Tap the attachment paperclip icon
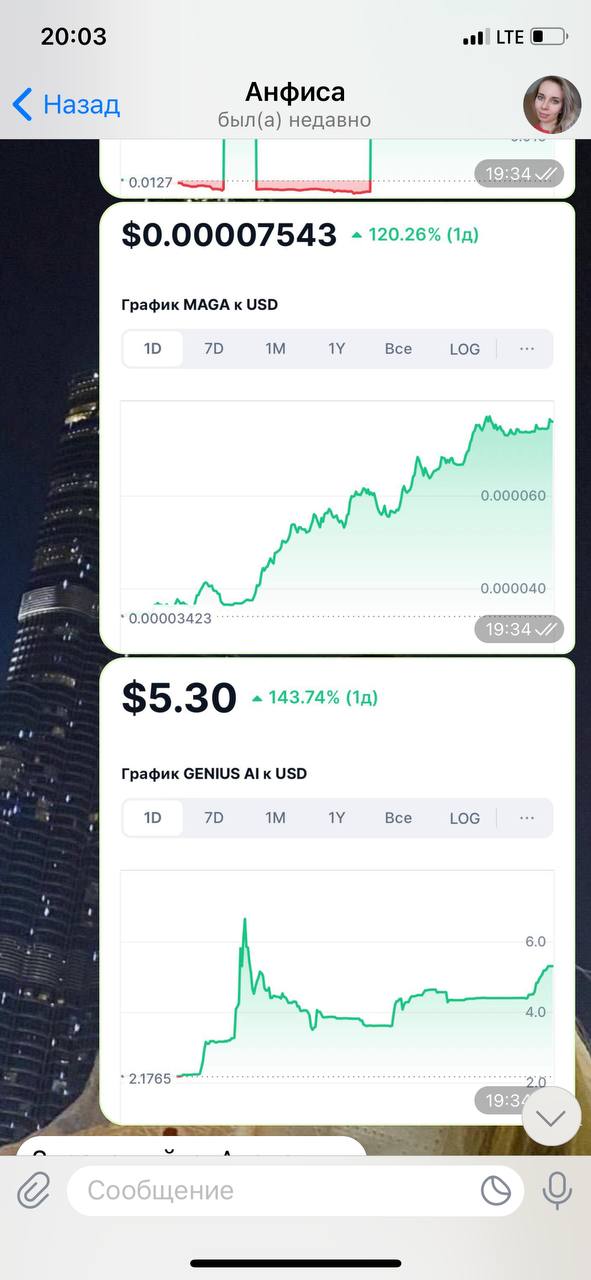This screenshot has height=1280, width=591. point(33,1190)
